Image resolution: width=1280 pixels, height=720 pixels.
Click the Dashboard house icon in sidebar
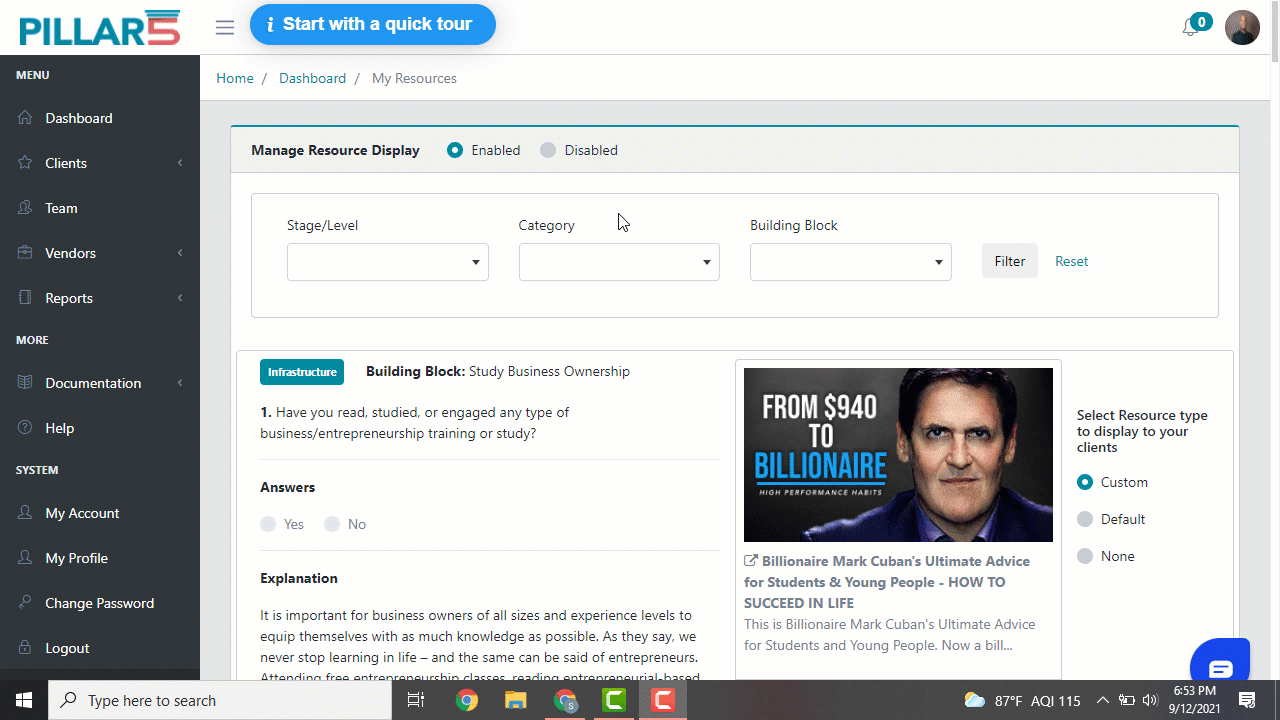coord(25,118)
